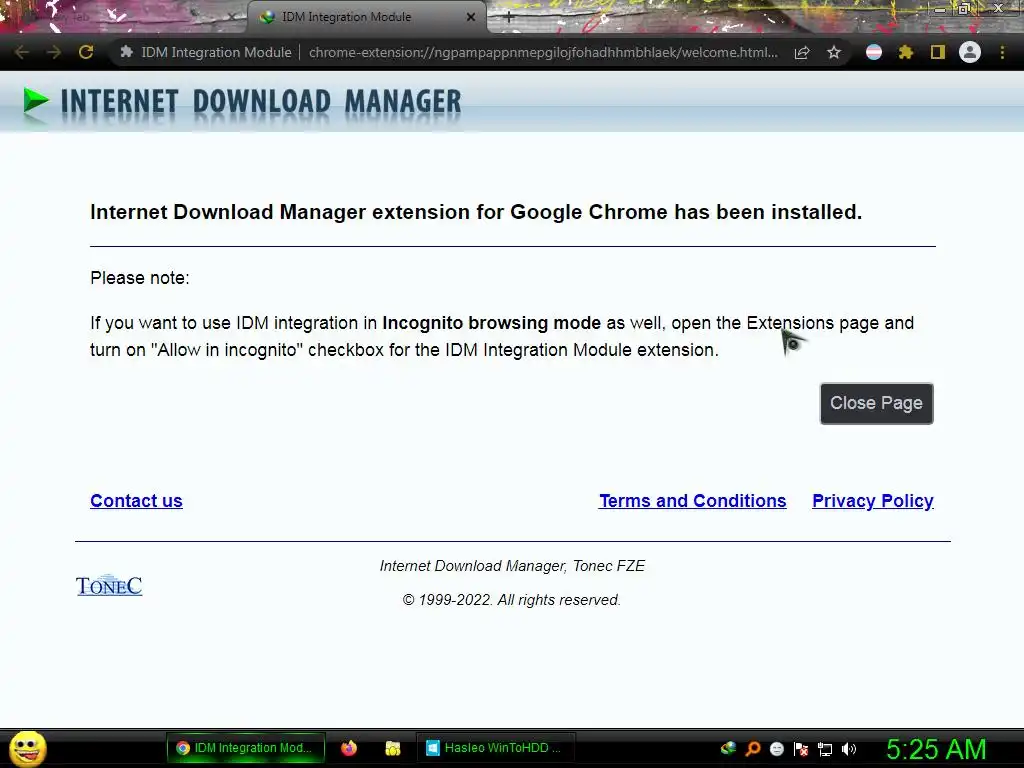Click the Close Page button
This screenshot has width=1024, height=768.
(876, 404)
